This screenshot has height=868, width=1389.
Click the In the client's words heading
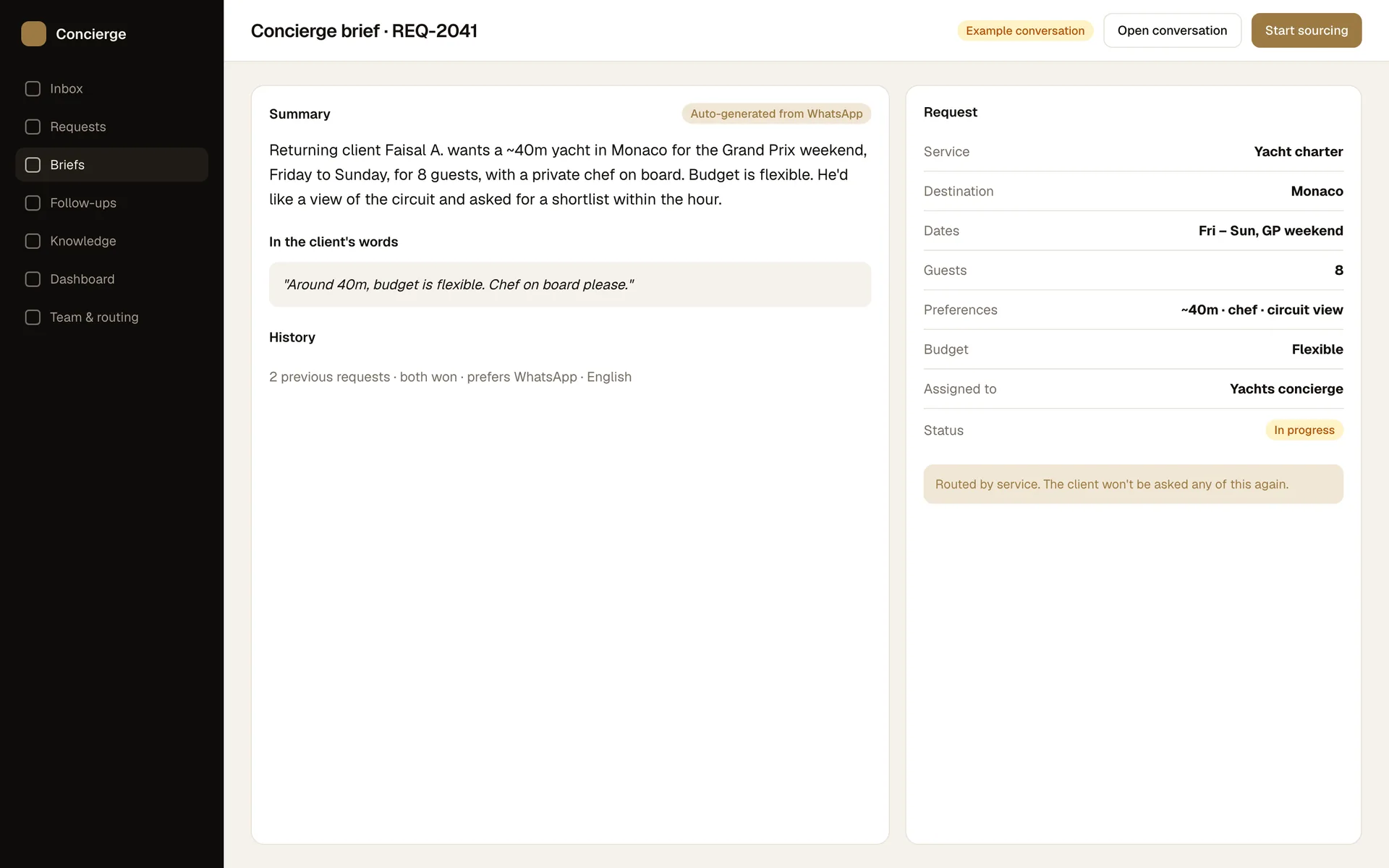[x=334, y=242]
